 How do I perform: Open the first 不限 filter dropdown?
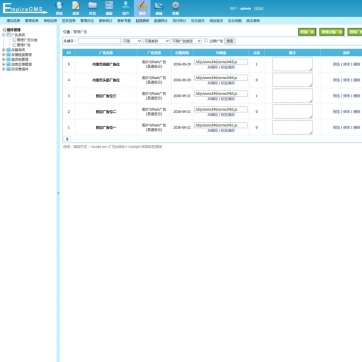click(132, 41)
